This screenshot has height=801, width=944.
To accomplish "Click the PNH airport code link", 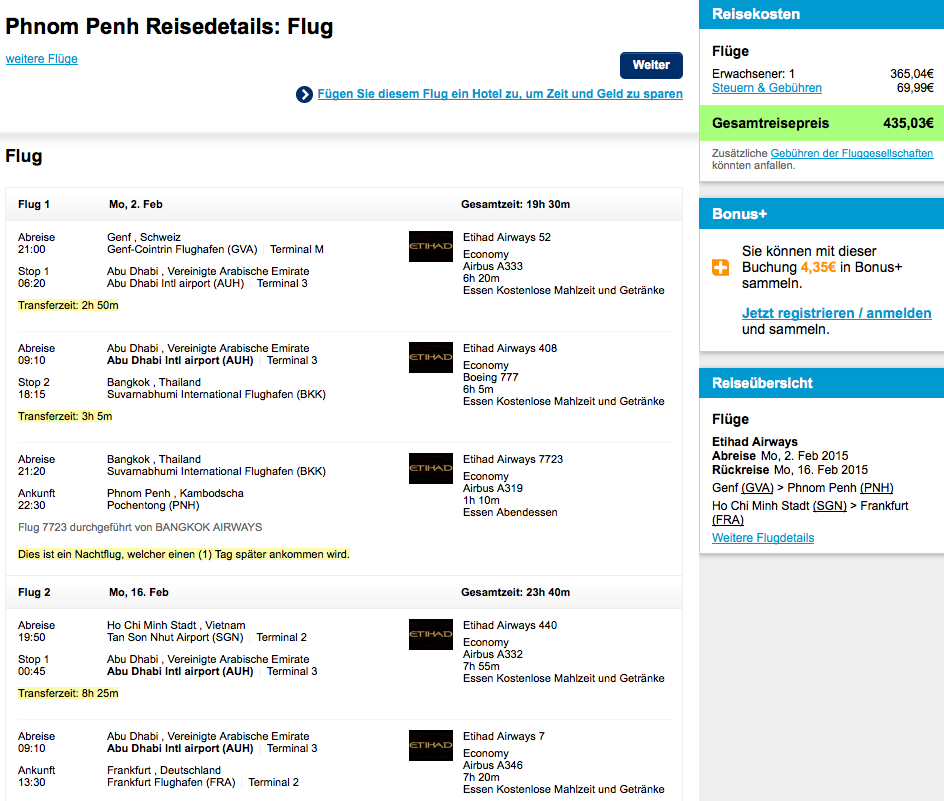I will coord(876,488).
